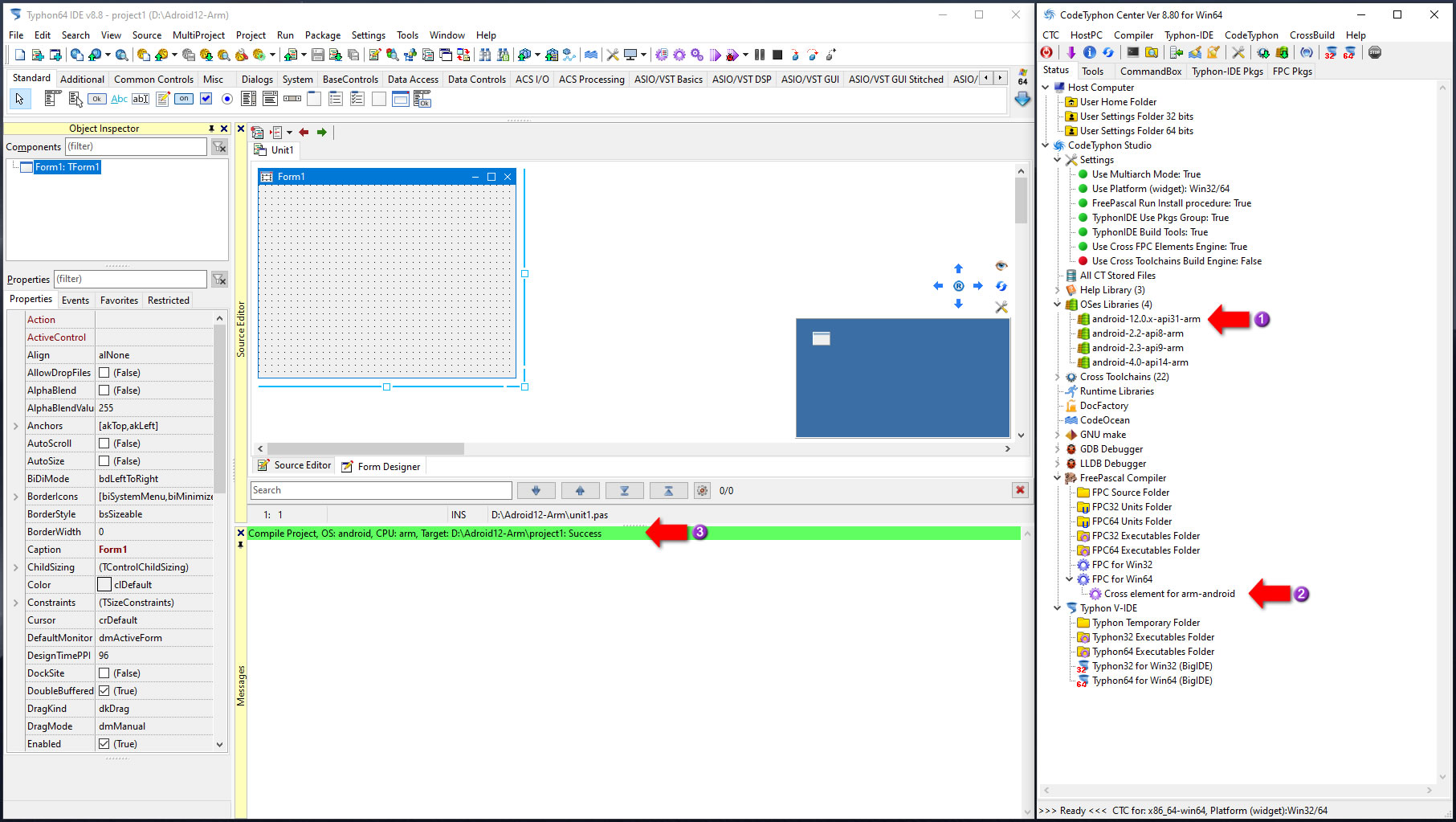Expand the Constraints property
The width and height of the screenshot is (1456, 822).
point(15,603)
